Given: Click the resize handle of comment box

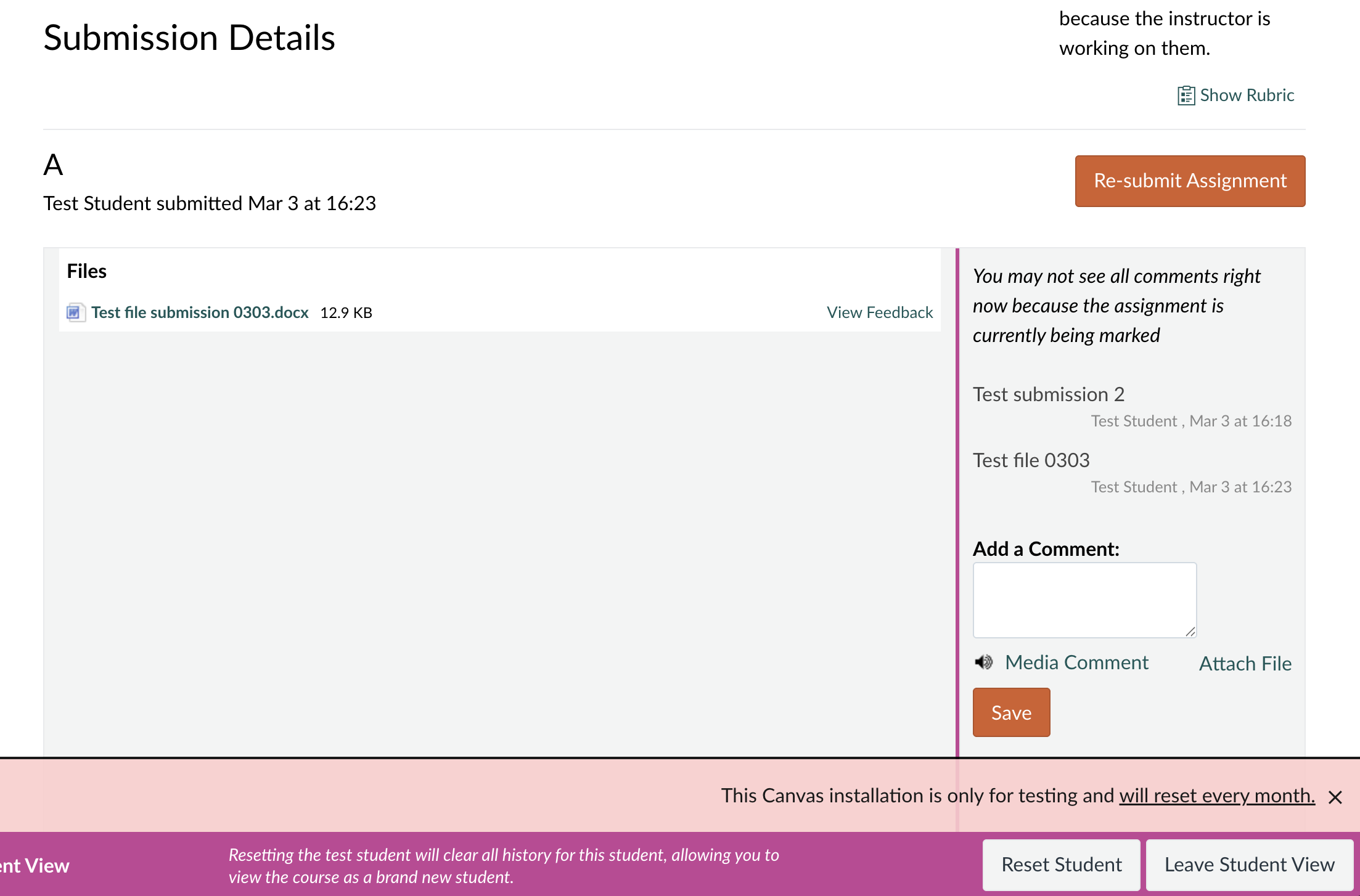Looking at the screenshot, I should click(x=1190, y=631).
